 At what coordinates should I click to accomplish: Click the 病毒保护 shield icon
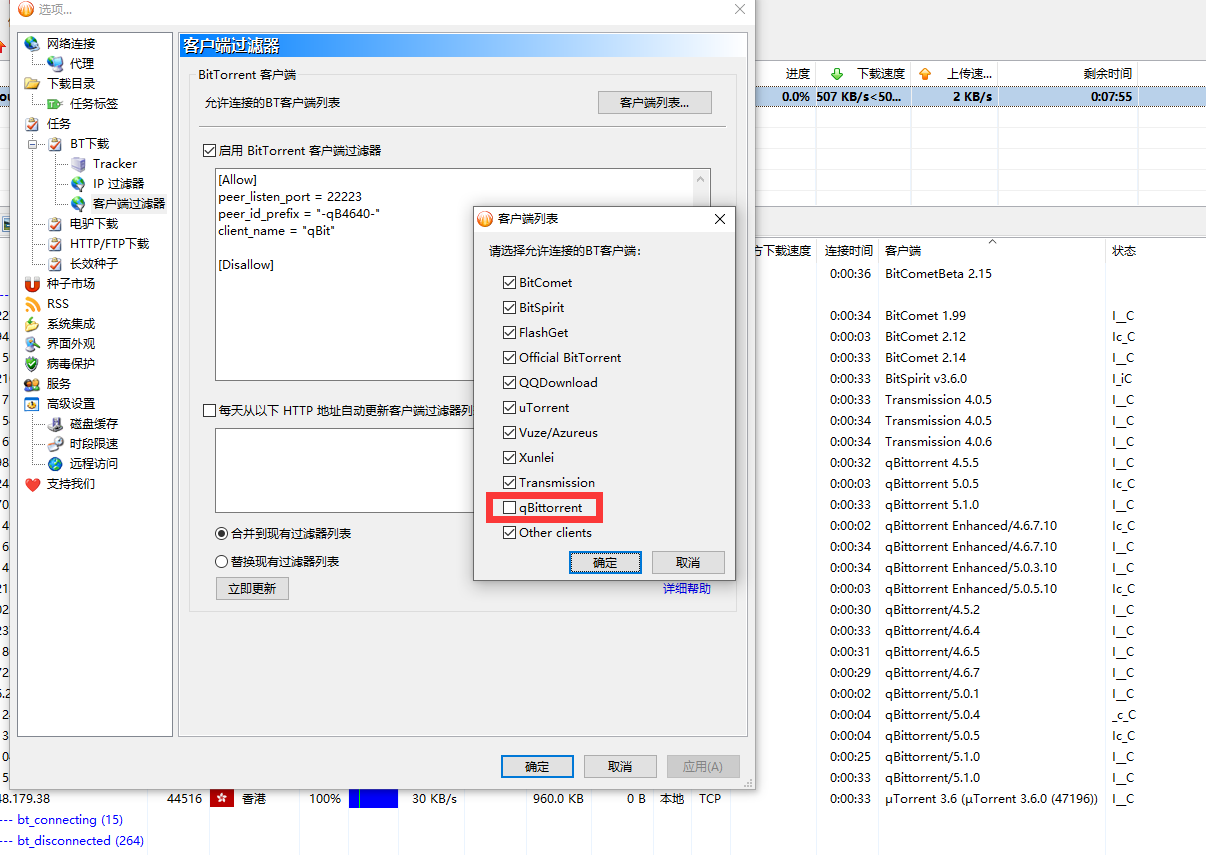coord(32,364)
